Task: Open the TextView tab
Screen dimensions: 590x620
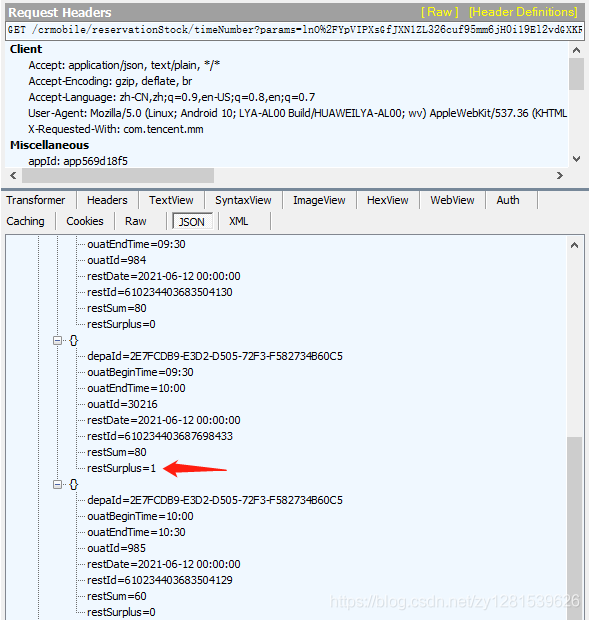Action: click(x=171, y=200)
